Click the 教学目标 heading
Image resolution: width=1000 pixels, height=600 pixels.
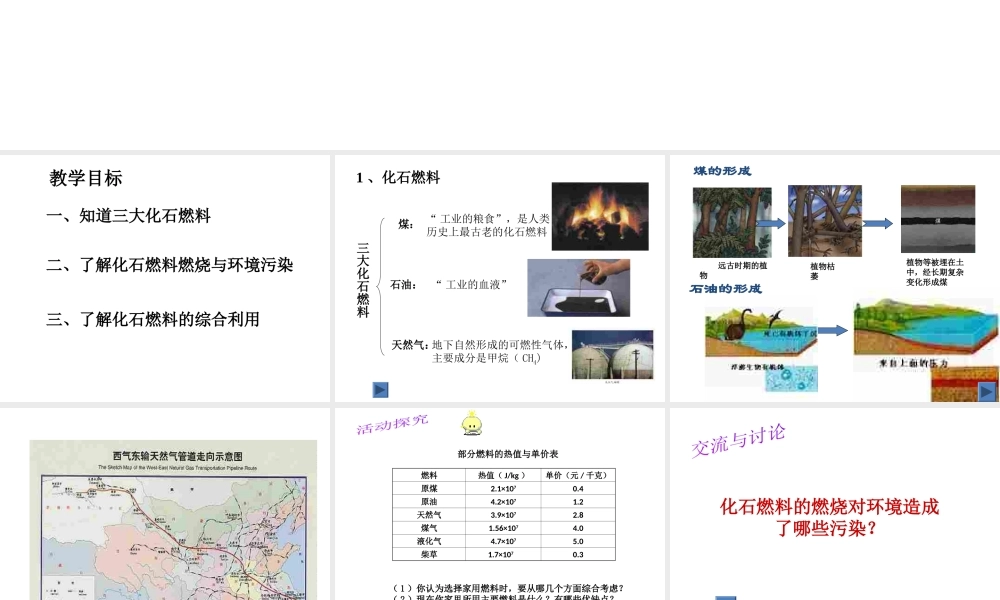[x=86, y=178]
